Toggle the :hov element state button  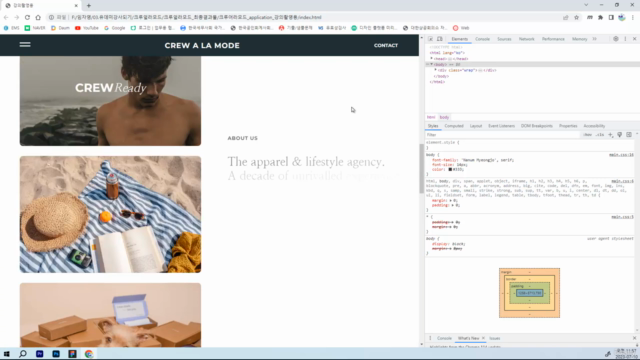tap(587, 135)
